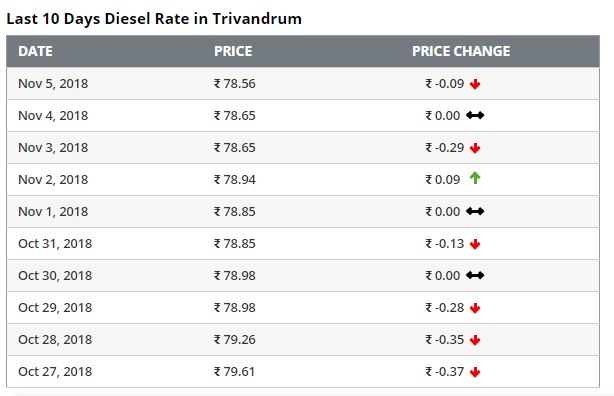Screen dimensions: 614x396
Task: Select the Nov 5, 2018 date cell
Action: (x=53, y=83)
